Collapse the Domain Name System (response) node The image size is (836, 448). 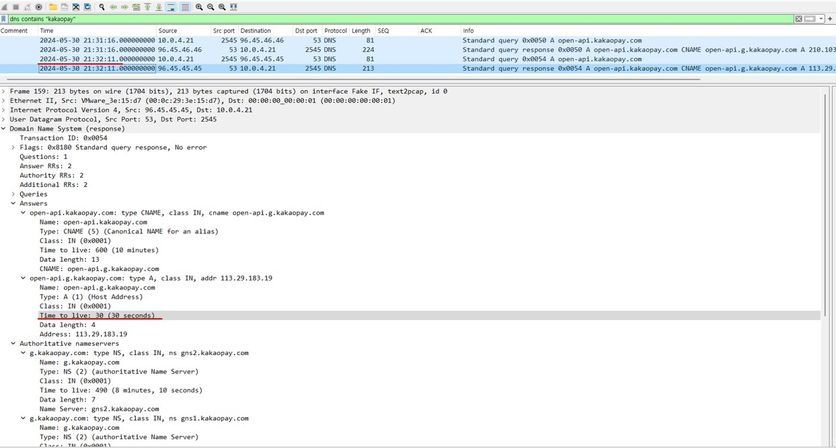3,129
